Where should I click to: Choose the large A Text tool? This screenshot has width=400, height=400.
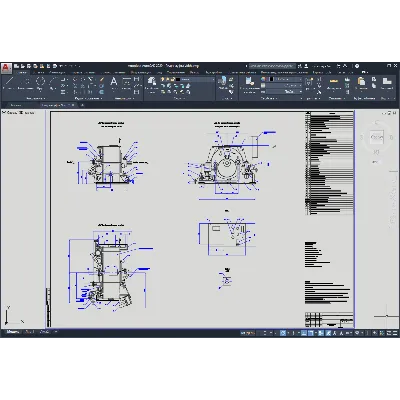point(114,82)
